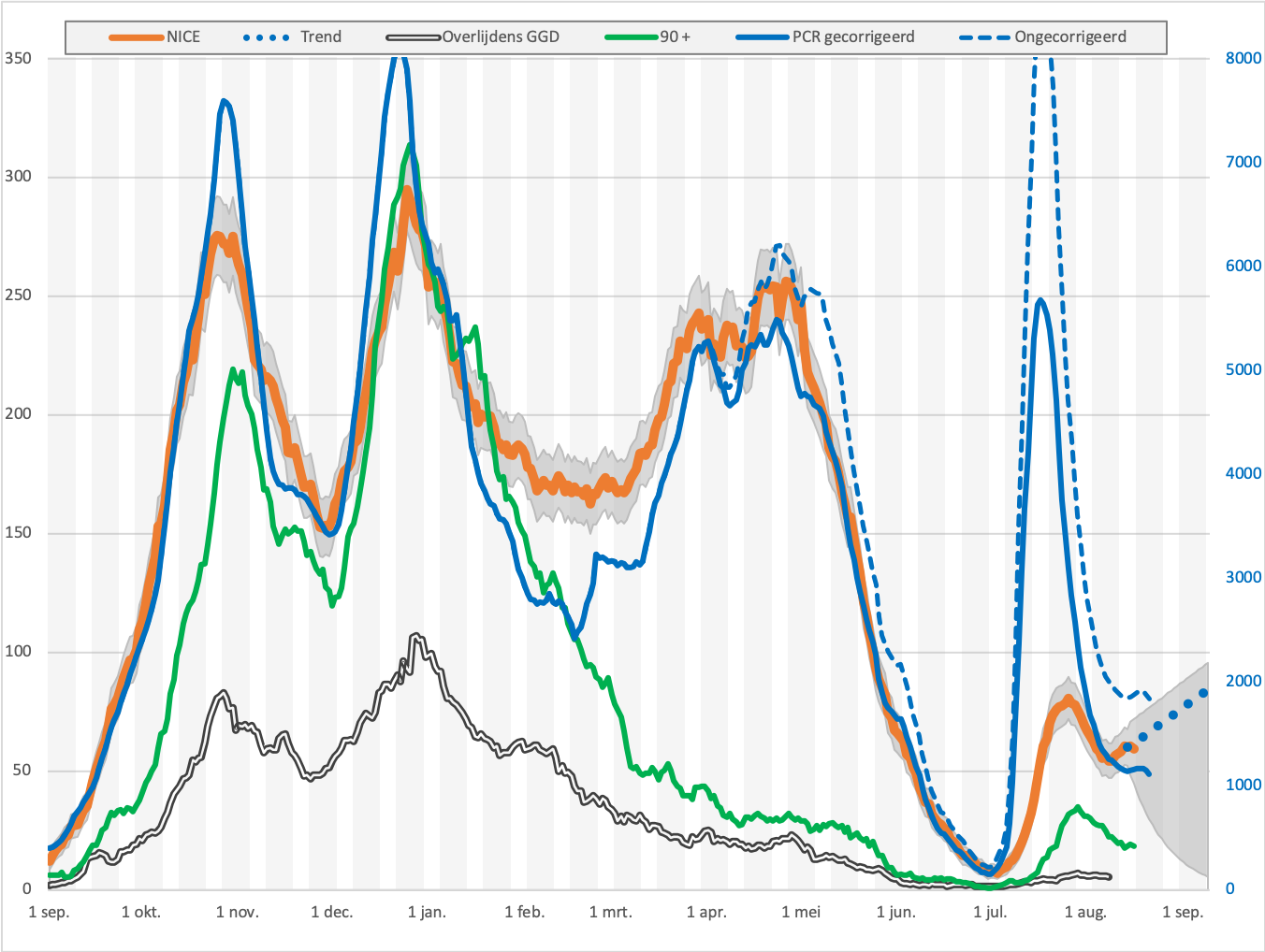This screenshot has height=952, width=1265.
Task: Click the right axis value 1000
Action: 1243,785
